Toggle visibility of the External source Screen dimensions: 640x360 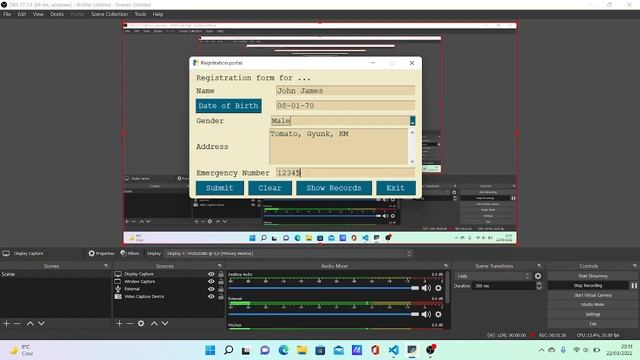point(211,289)
